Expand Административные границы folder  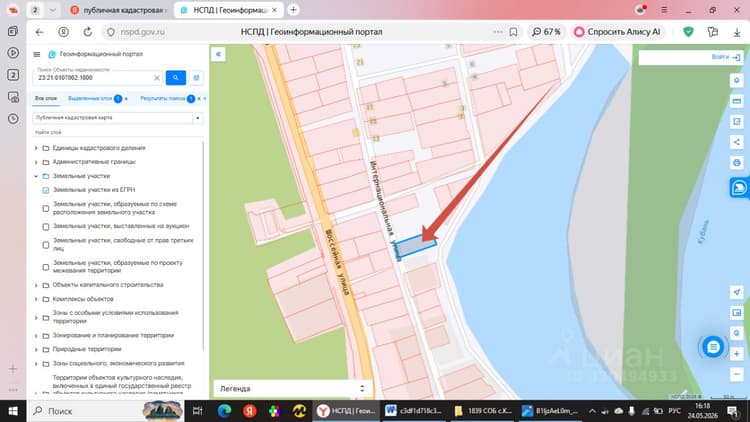tap(36, 162)
